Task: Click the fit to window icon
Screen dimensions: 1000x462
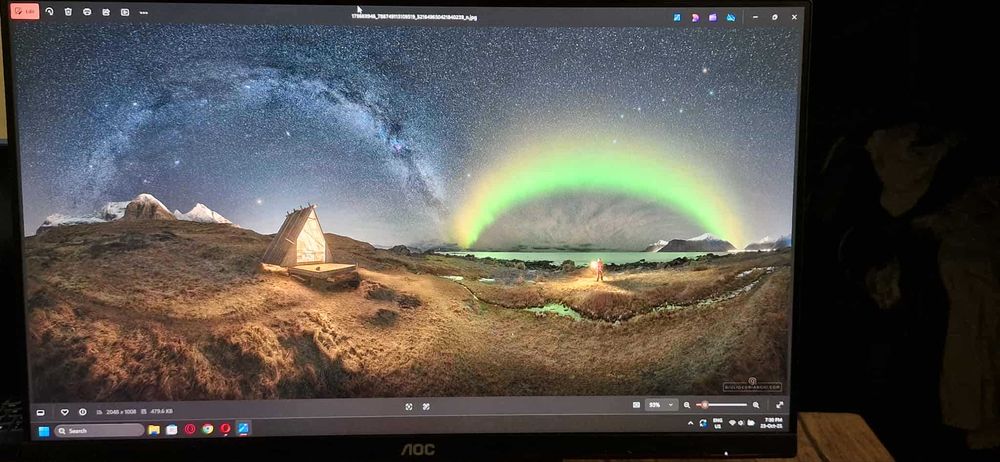Action: point(636,405)
